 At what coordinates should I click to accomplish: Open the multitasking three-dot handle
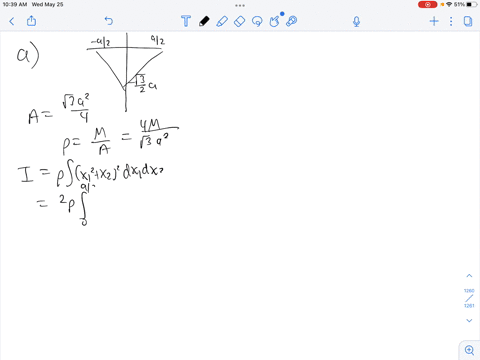[240, 5]
